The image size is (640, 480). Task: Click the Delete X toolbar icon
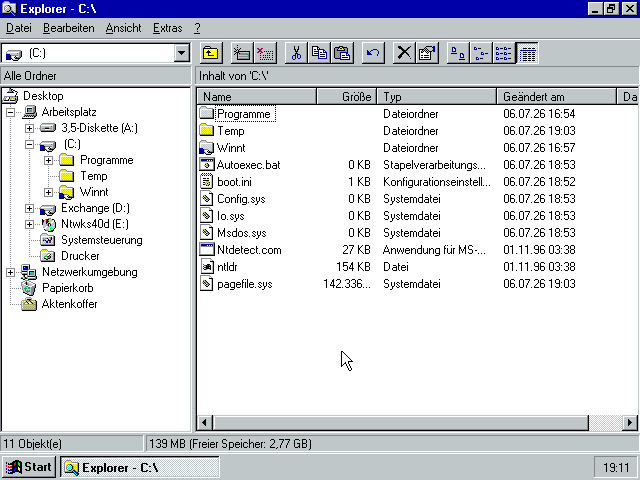(x=404, y=53)
